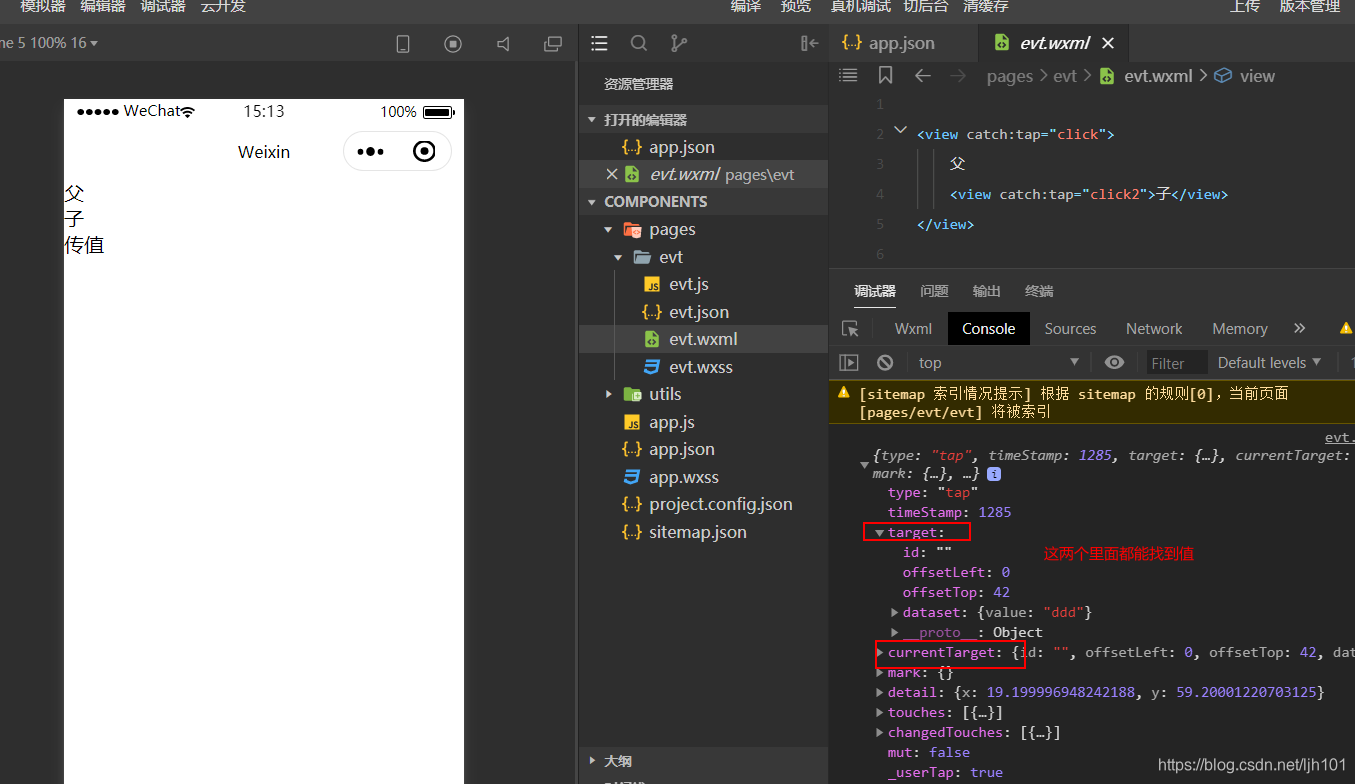This screenshot has width=1355, height=784.
Task: Open the Wxml devtools tab
Action: pyautogui.click(x=913, y=328)
